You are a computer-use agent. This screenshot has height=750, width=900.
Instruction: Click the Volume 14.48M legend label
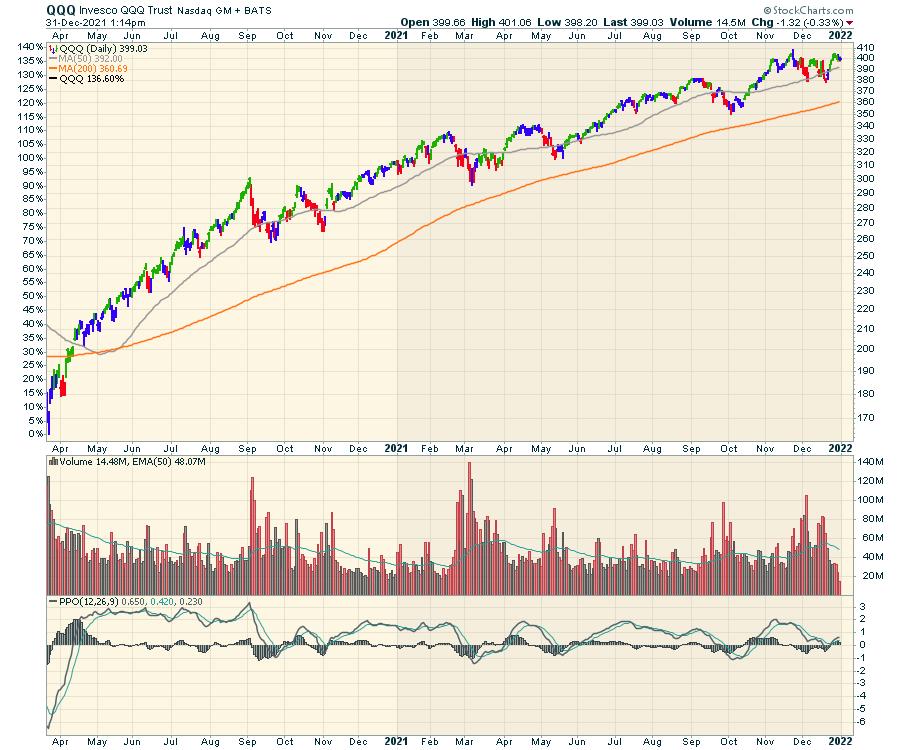[87, 461]
